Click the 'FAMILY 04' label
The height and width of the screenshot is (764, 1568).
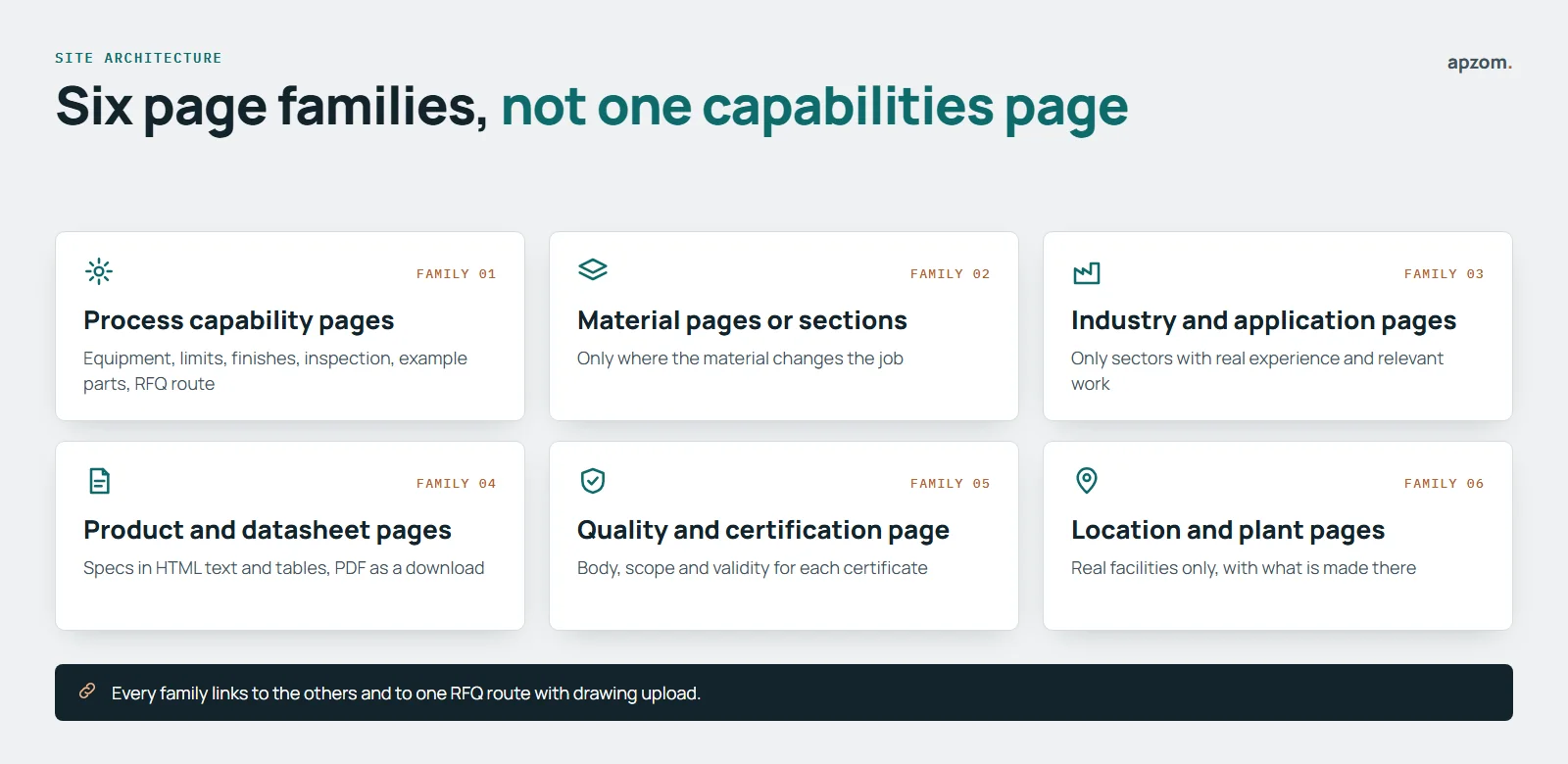click(457, 484)
